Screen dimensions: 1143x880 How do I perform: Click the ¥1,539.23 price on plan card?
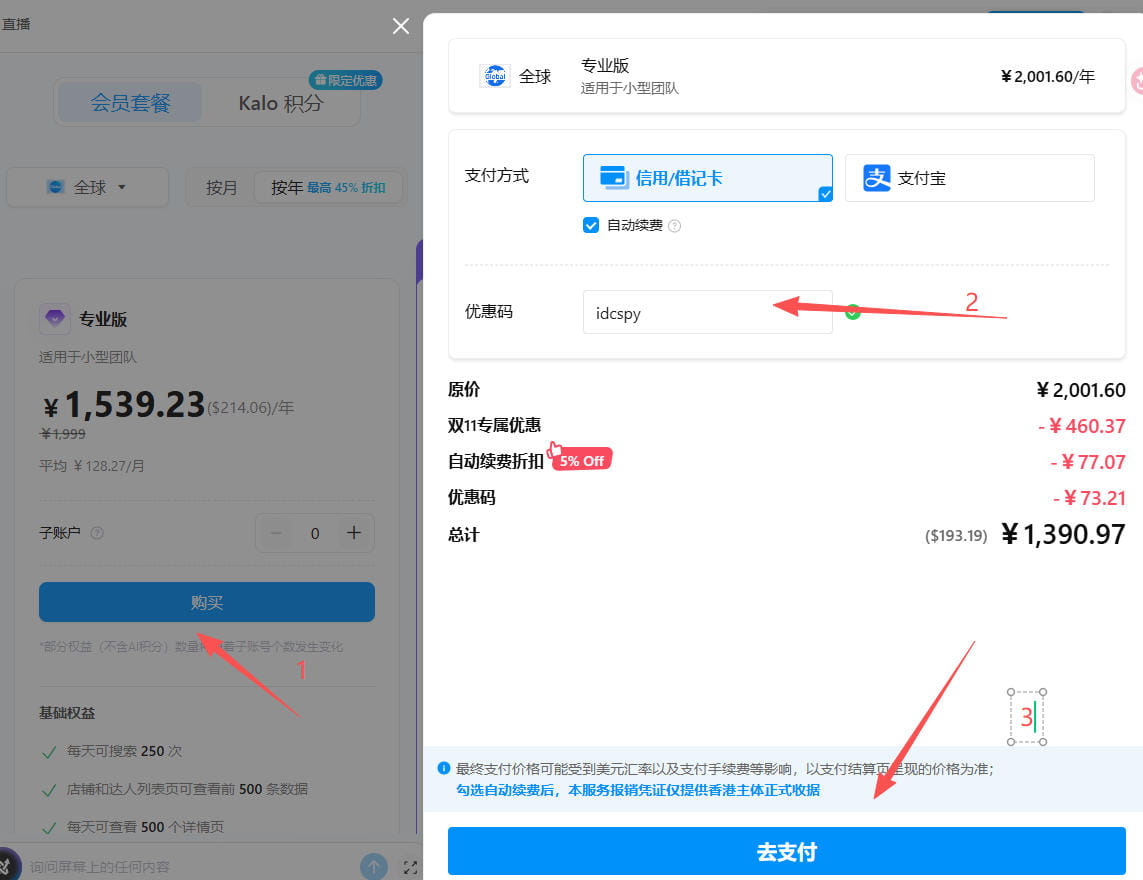124,405
